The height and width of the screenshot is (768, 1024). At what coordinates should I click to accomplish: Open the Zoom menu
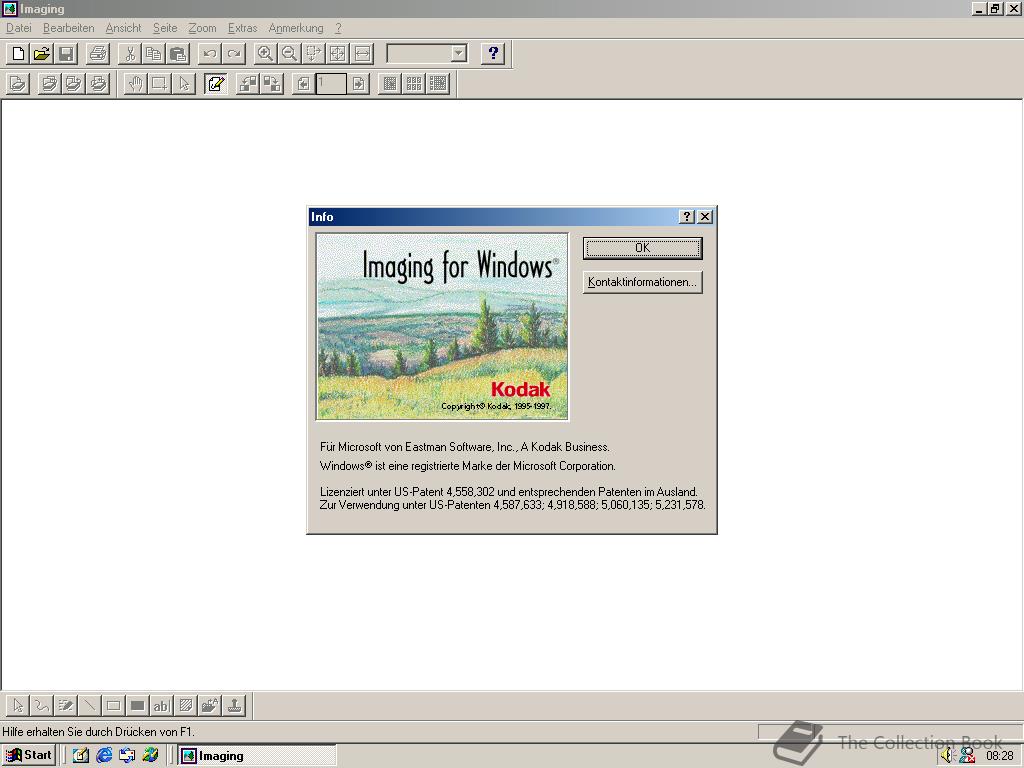202,28
